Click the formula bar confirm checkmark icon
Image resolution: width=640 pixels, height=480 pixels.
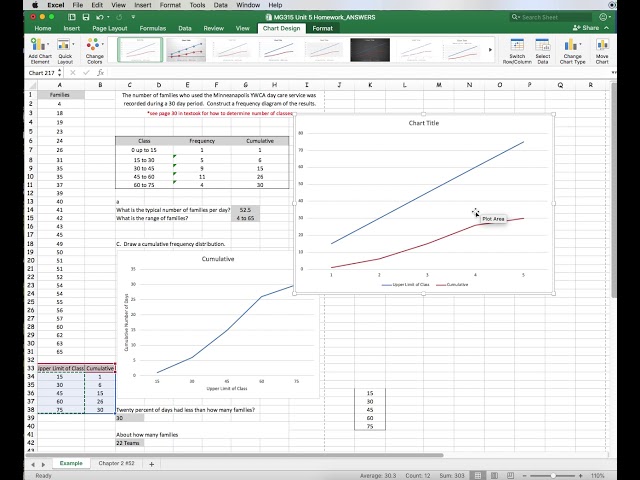pyautogui.click(x=86, y=73)
